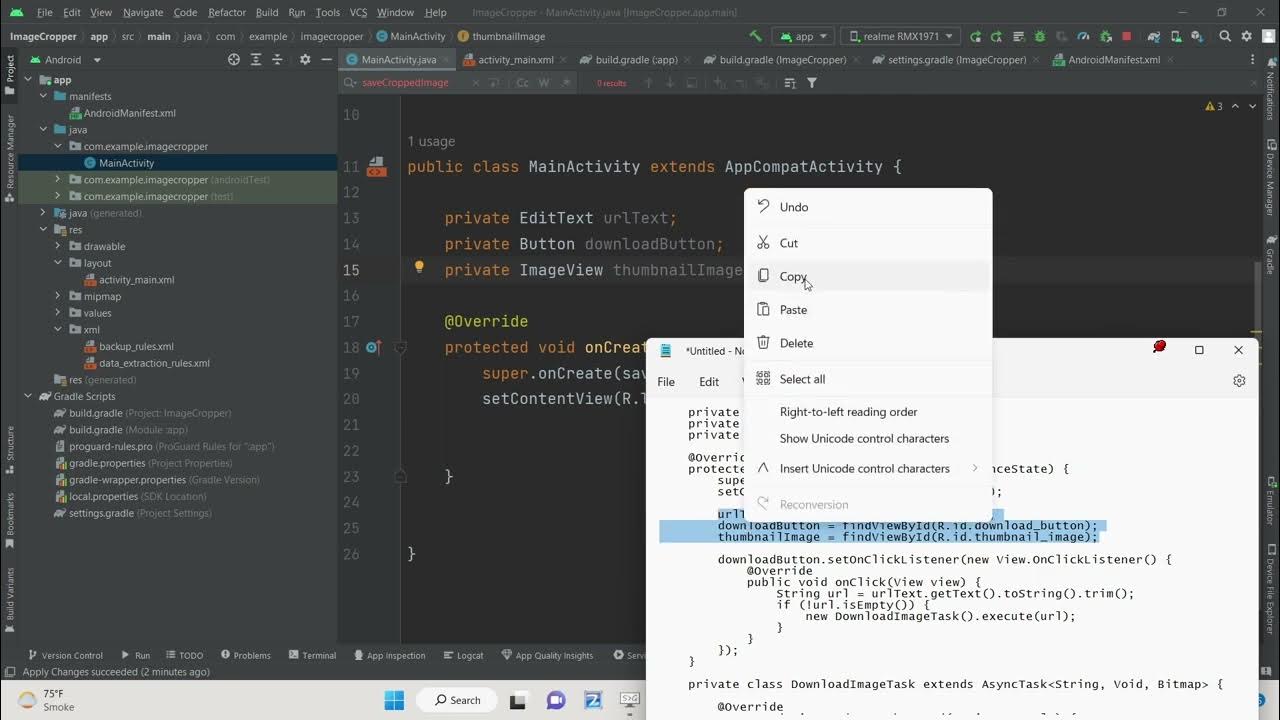This screenshot has height=720, width=1280.
Task: Collapse the res folder in project tree
Action: tap(43, 230)
